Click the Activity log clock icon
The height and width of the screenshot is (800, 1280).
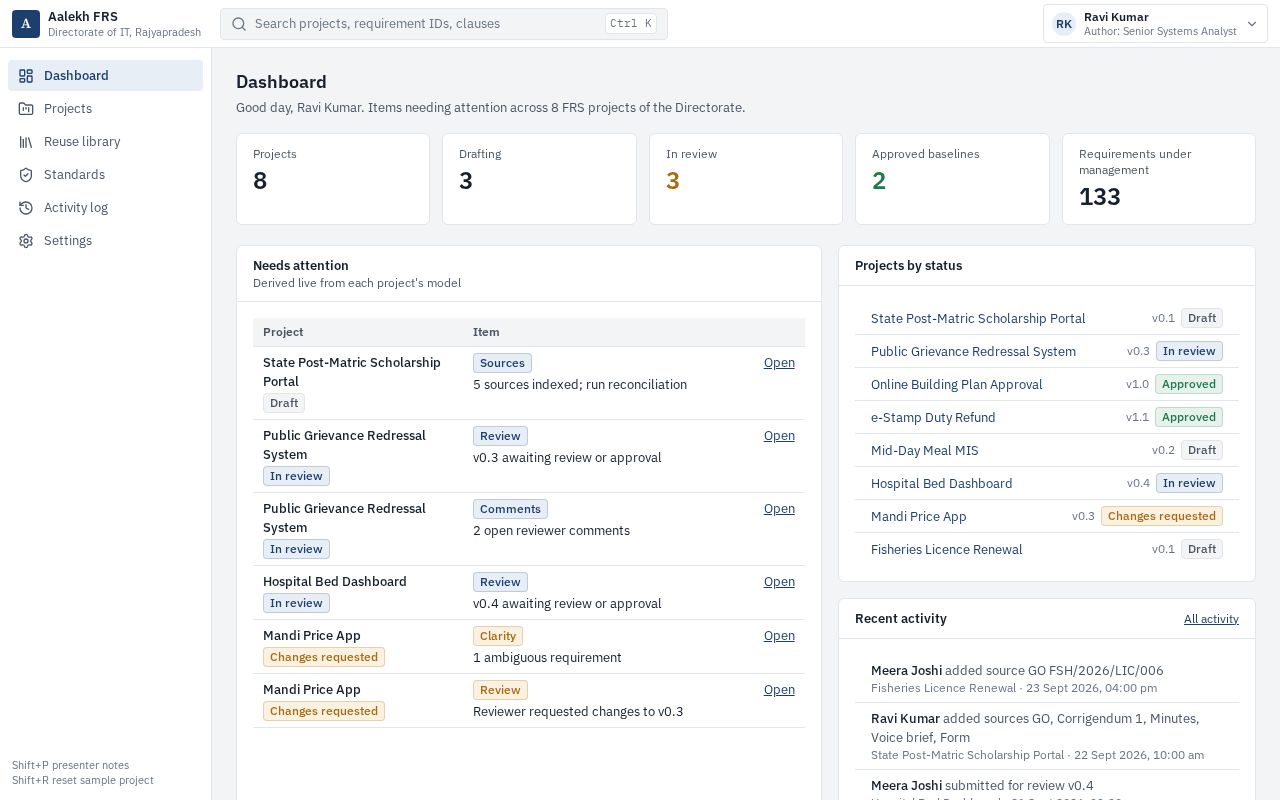(x=26, y=208)
